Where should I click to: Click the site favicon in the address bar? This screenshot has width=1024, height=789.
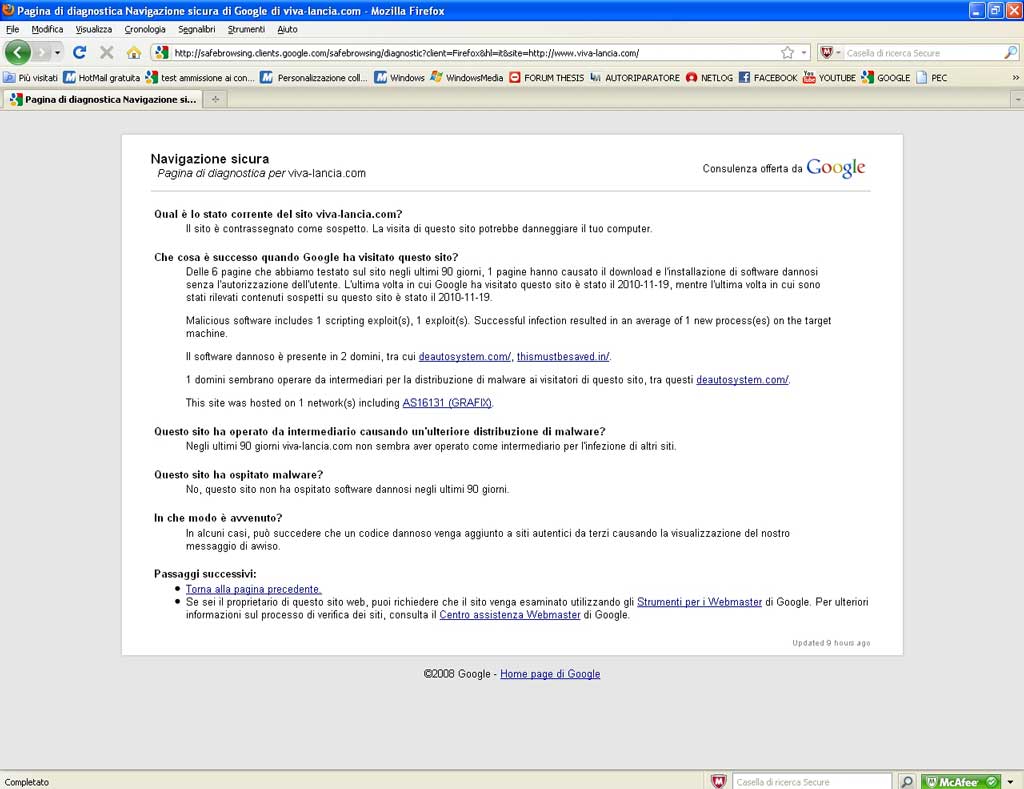[x=161, y=53]
